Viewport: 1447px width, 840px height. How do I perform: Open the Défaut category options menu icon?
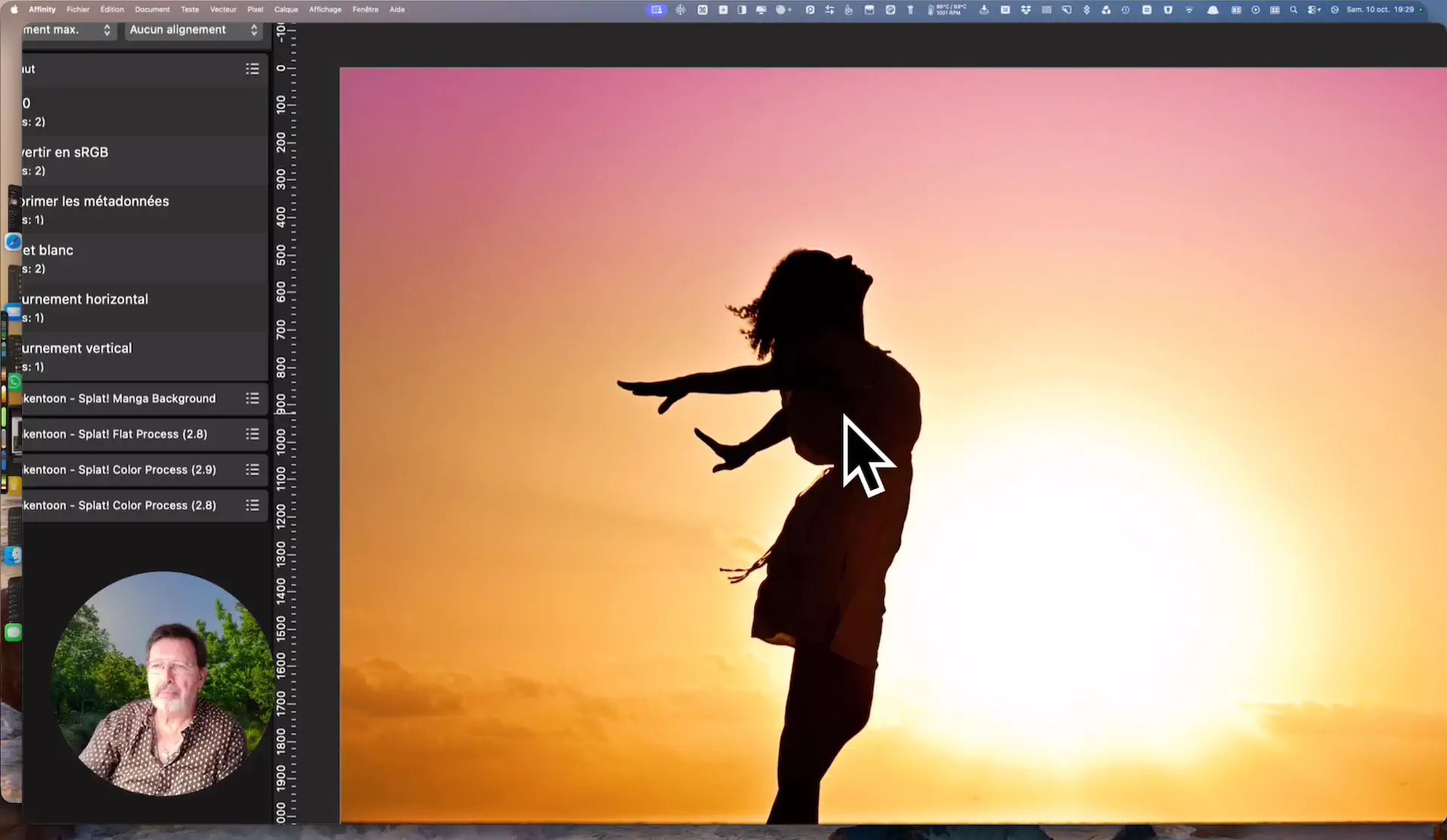(x=252, y=69)
